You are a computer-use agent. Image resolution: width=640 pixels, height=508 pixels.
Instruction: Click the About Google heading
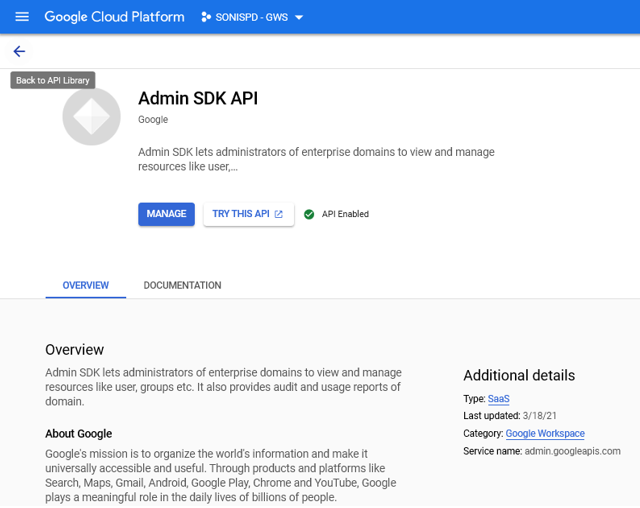(79, 434)
